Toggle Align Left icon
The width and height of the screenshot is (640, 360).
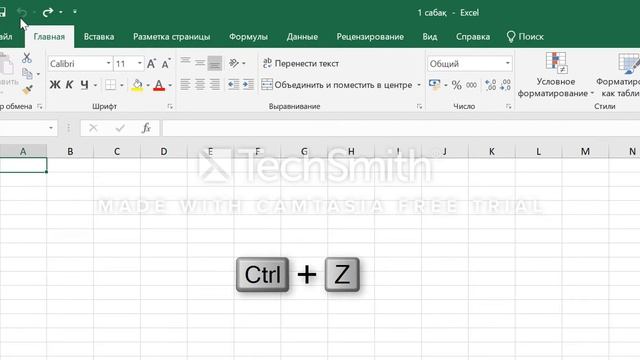[x=185, y=84]
